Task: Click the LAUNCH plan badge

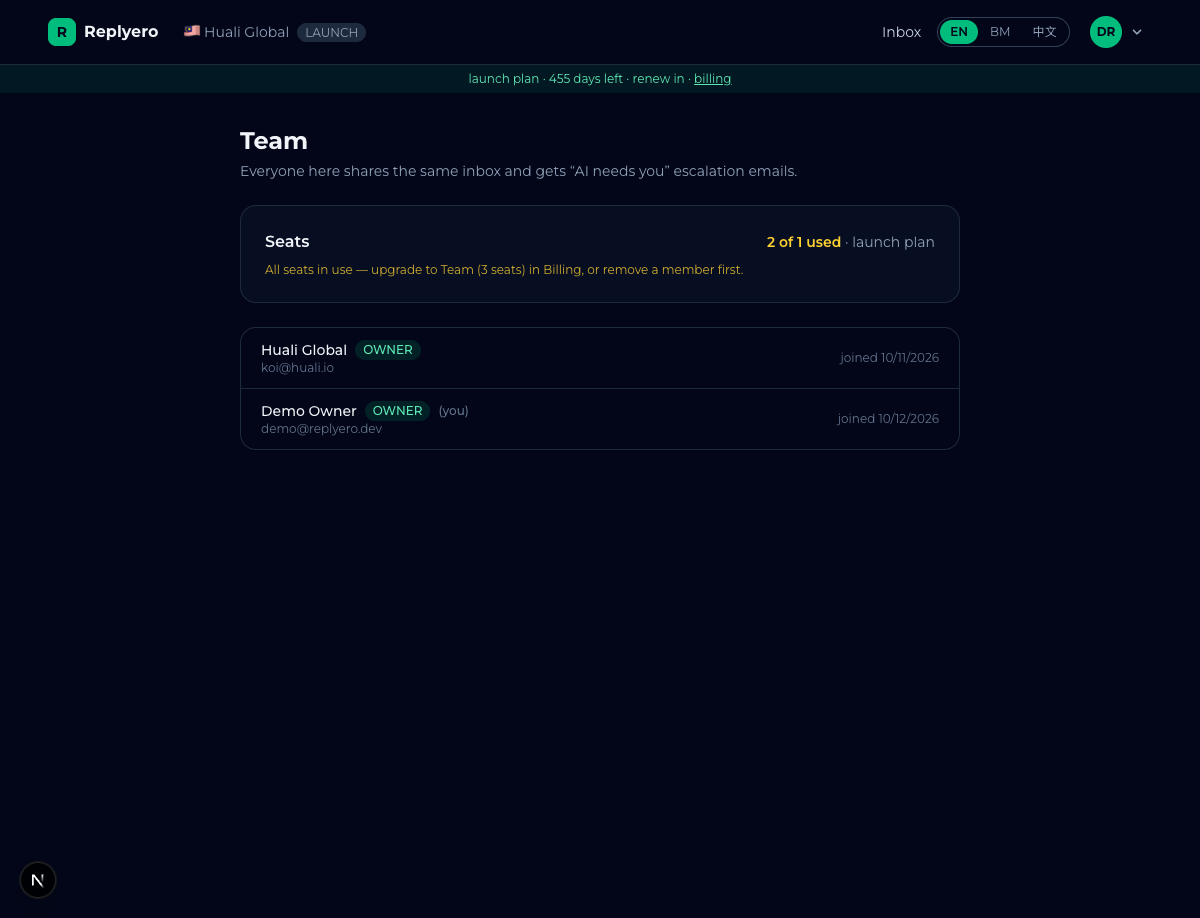Action: pyautogui.click(x=331, y=32)
